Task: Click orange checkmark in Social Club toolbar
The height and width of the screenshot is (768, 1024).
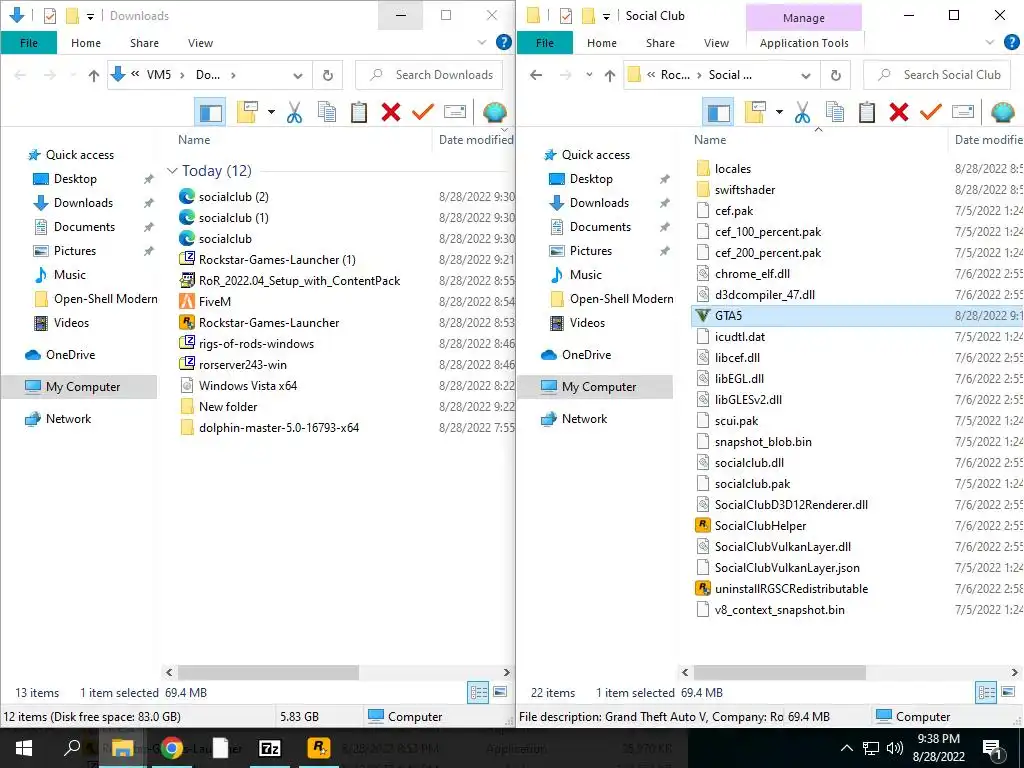Action: coord(931,112)
